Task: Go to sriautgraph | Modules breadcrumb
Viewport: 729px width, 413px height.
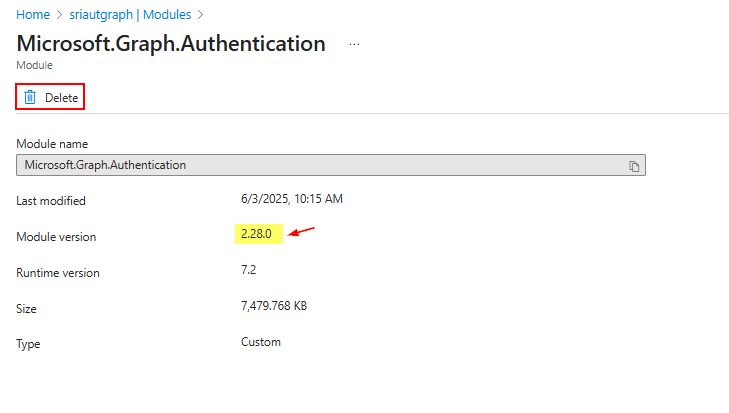Action: point(130,15)
